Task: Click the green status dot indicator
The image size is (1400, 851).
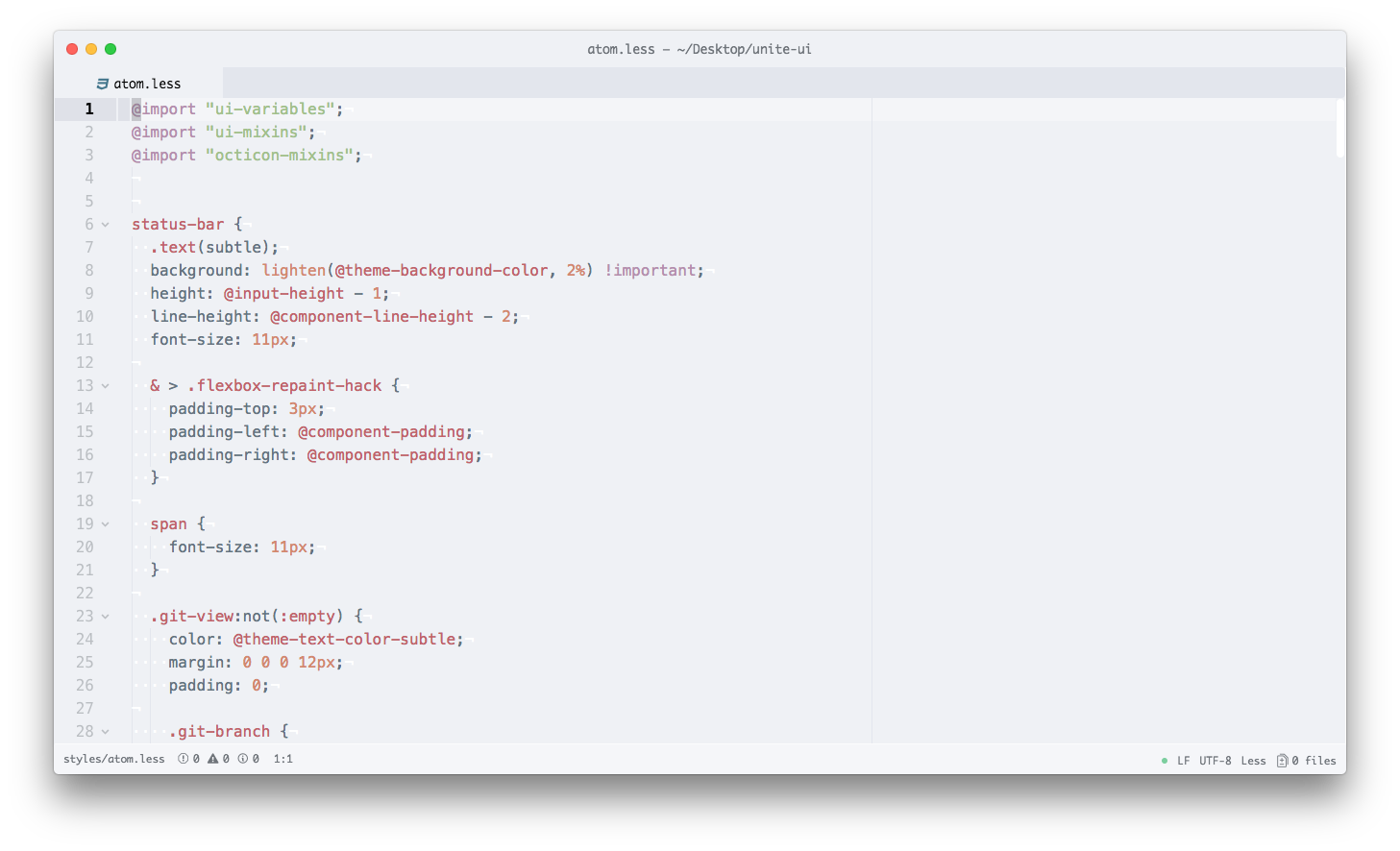Action: pyautogui.click(x=1165, y=761)
